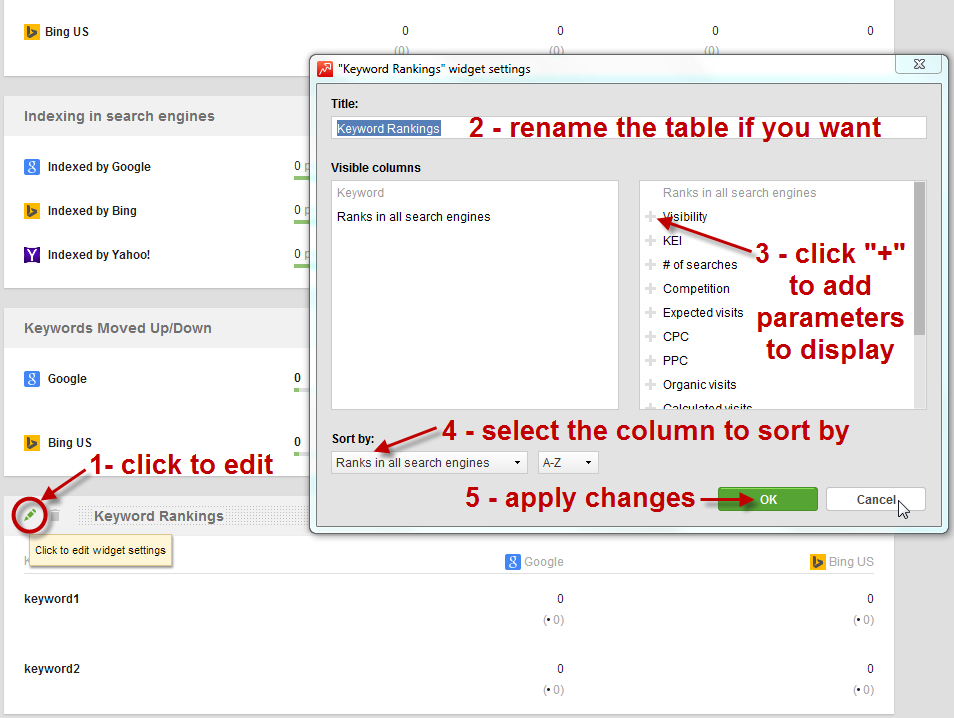This screenshot has height=718, width=954.
Task: Add Competition column with plus icon
Action: pos(650,288)
